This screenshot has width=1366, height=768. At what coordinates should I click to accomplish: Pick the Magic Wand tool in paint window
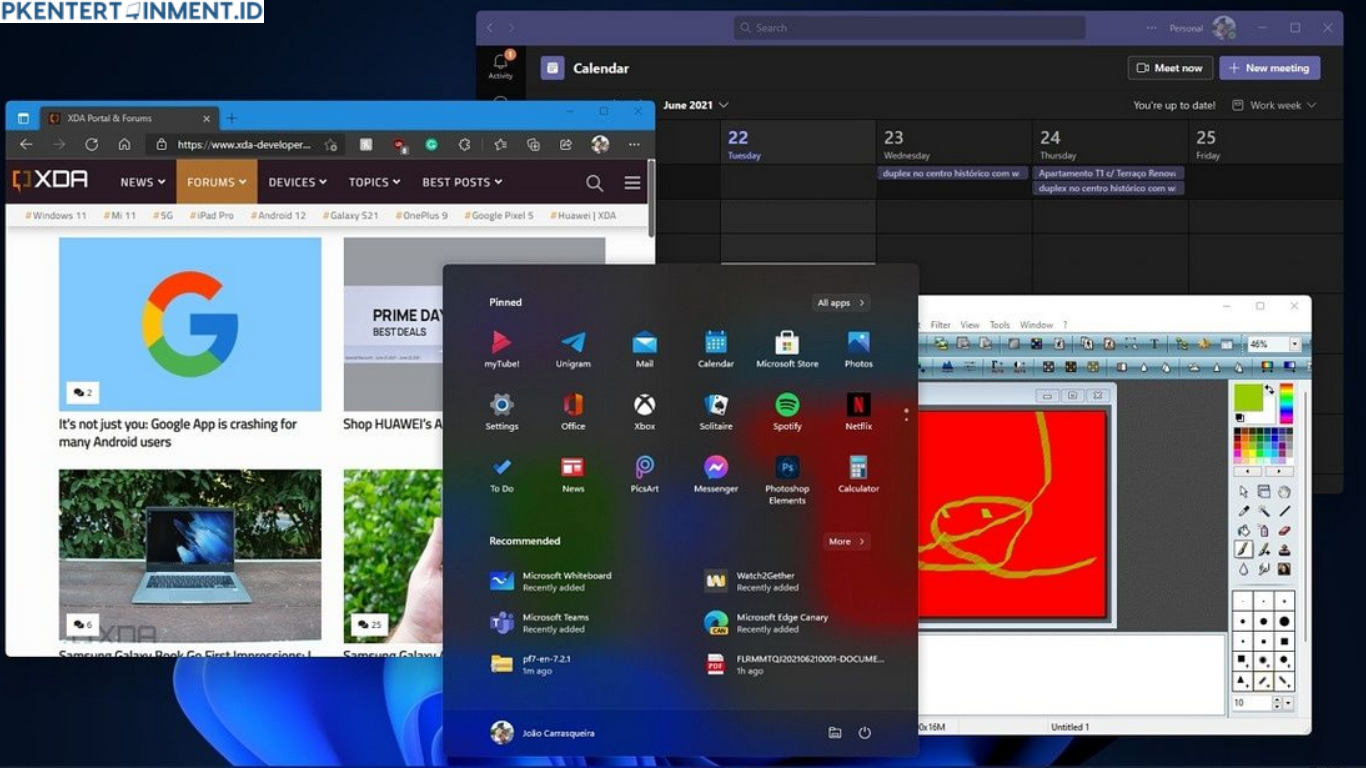pos(1264,511)
